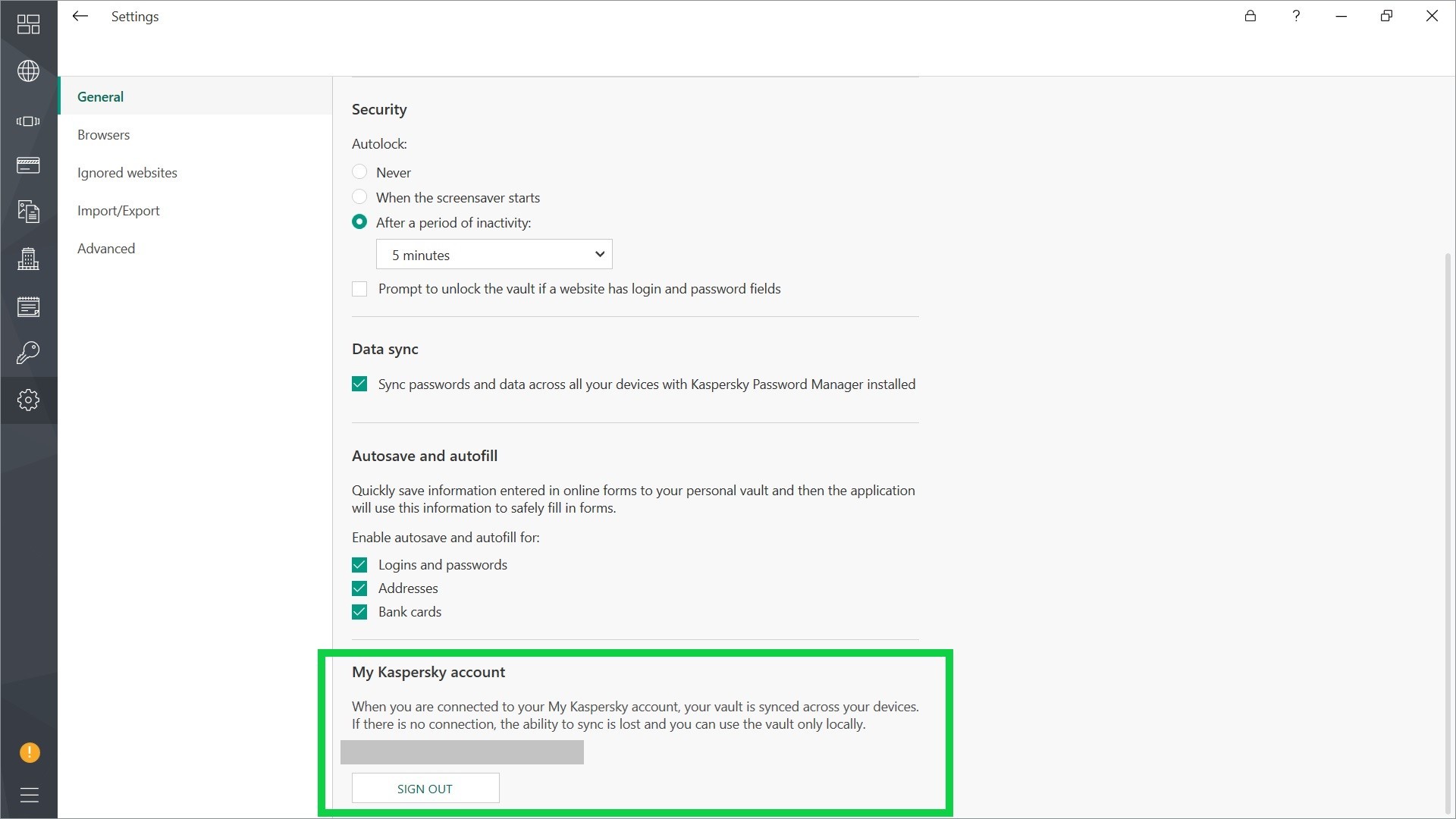
Task: Click the Data sync heading
Action: pos(385,349)
